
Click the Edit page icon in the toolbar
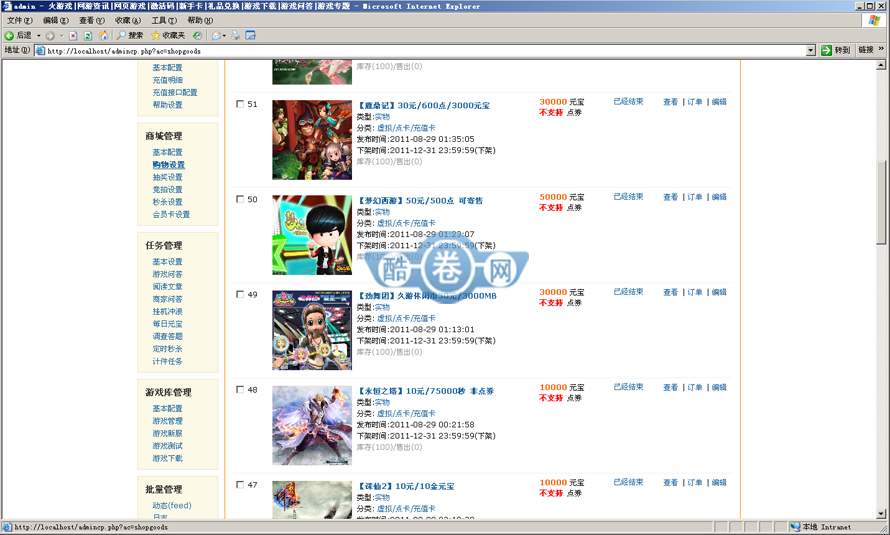250,35
